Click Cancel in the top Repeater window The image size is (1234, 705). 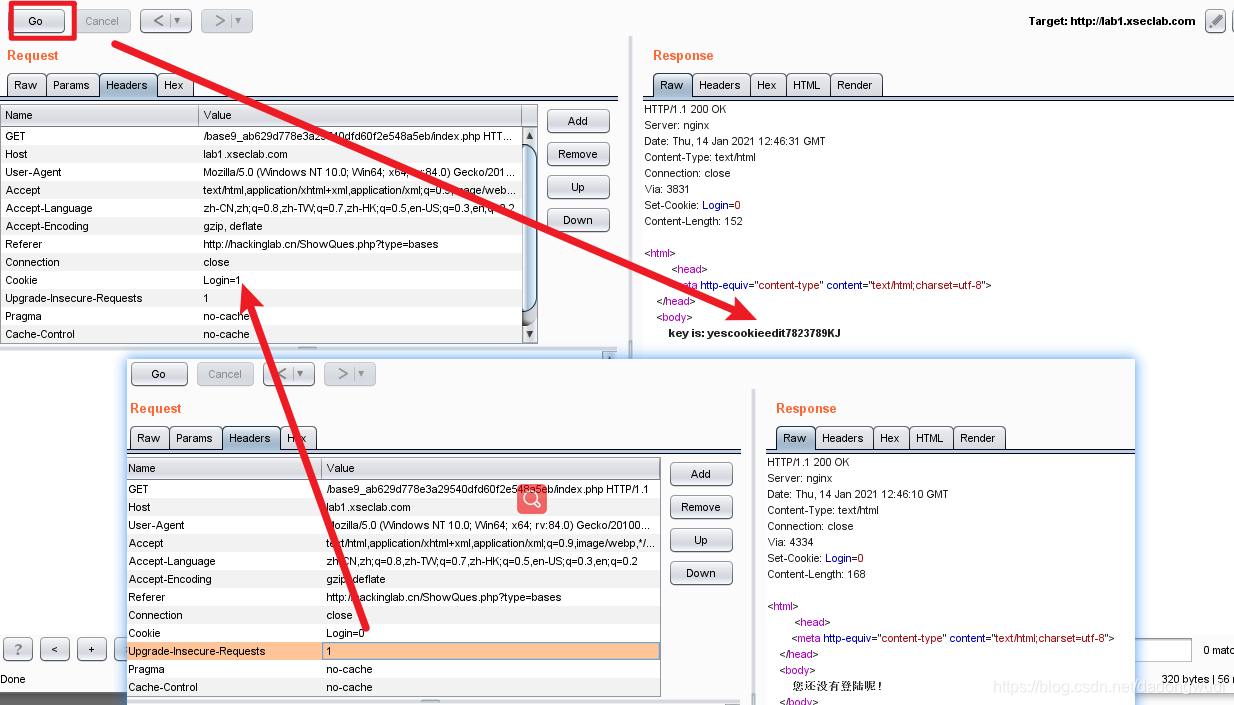click(x=102, y=21)
